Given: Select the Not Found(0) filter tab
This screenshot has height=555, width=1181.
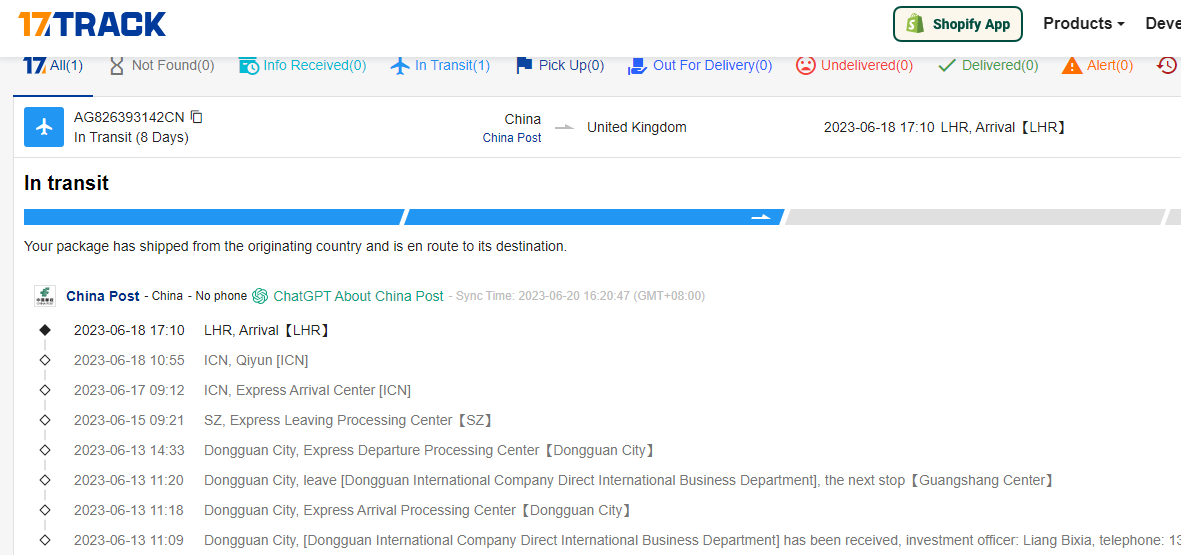Looking at the screenshot, I should coord(161,66).
